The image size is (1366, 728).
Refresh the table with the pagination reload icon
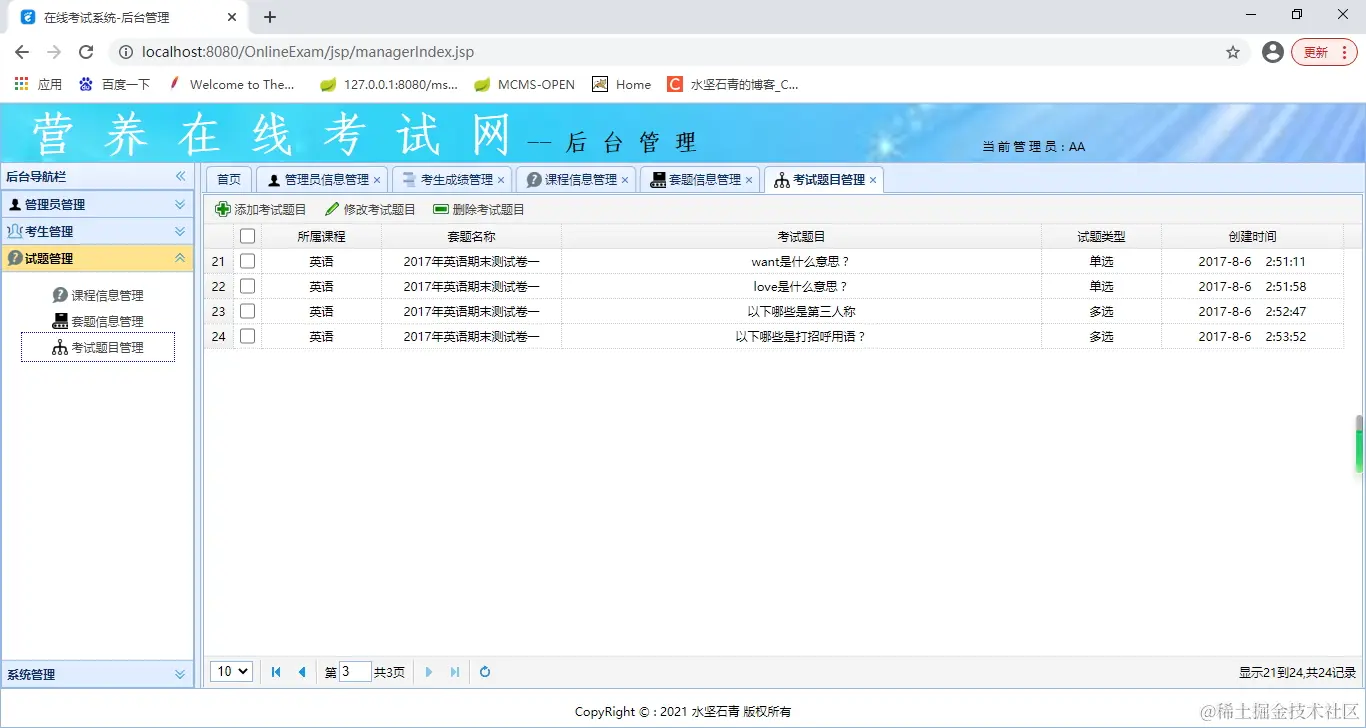[x=485, y=671]
